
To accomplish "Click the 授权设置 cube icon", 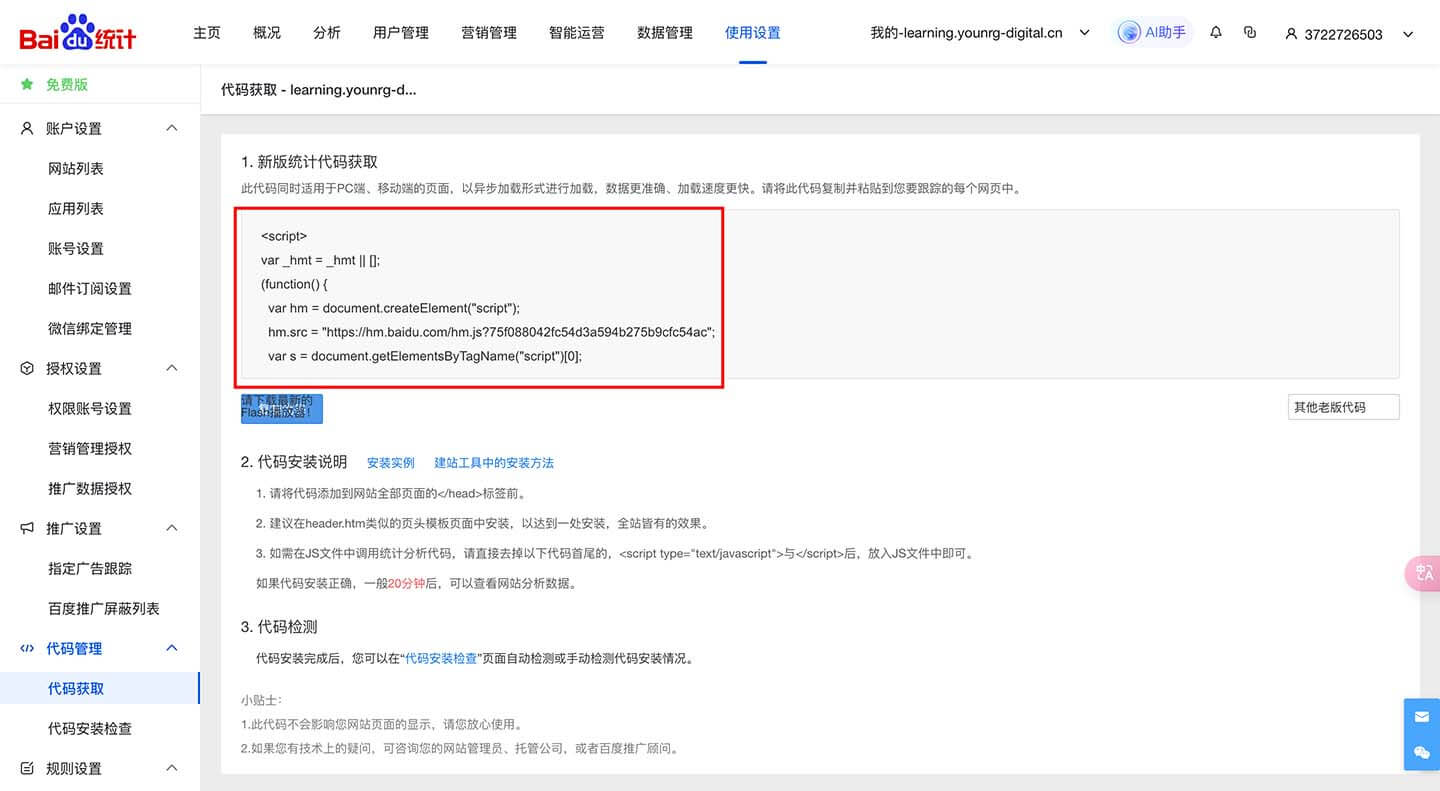I will coord(27,368).
